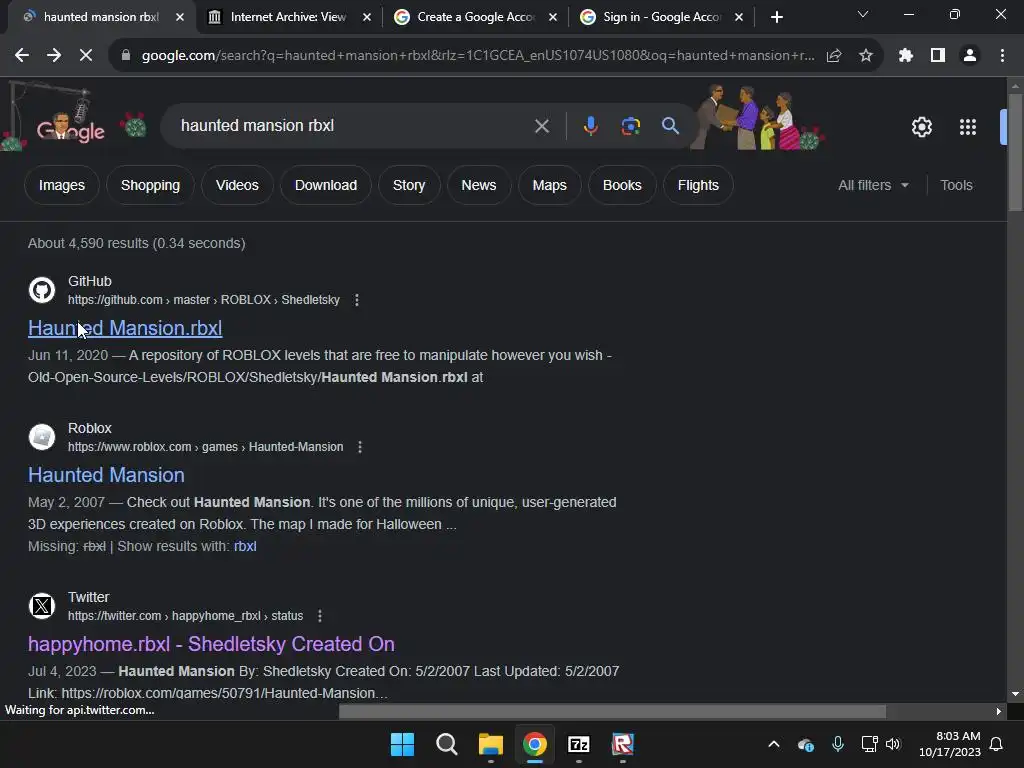Viewport: 1024px width, 768px height.
Task: Open the tab search dropdown arrow
Action: click(863, 14)
